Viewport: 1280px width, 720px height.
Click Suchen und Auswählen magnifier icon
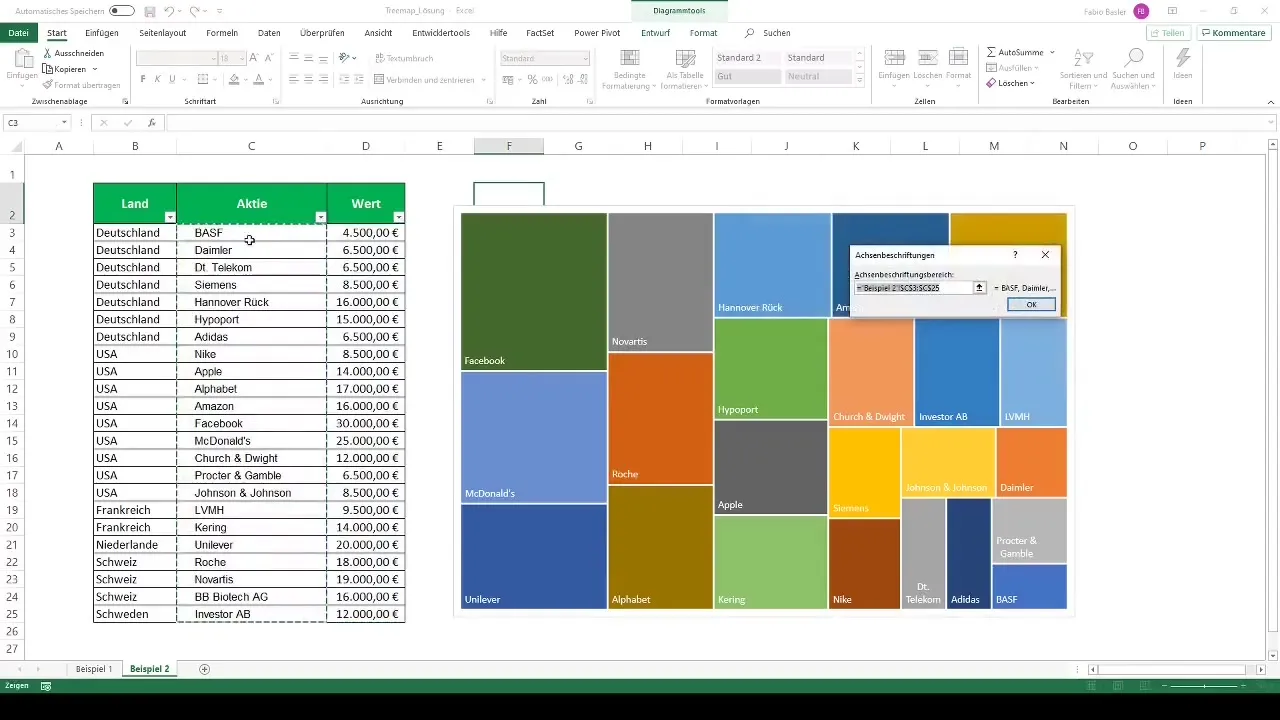coord(1133,57)
